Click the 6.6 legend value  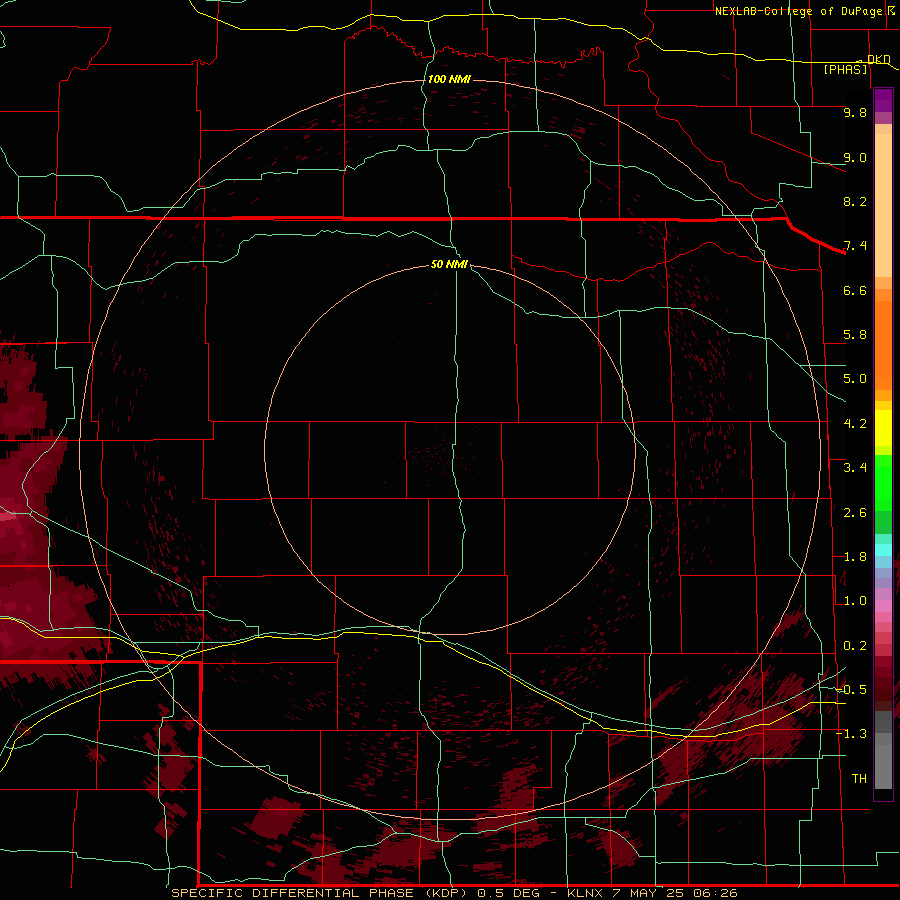855,290
